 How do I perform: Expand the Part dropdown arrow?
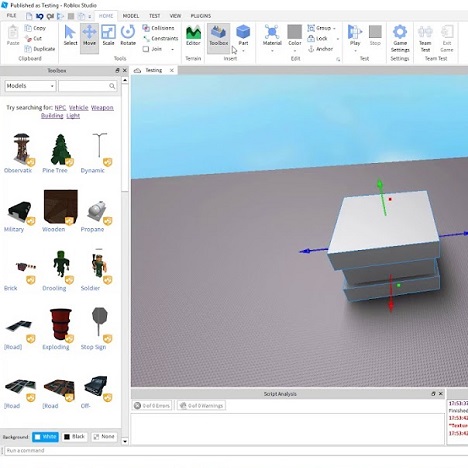point(243,51)
